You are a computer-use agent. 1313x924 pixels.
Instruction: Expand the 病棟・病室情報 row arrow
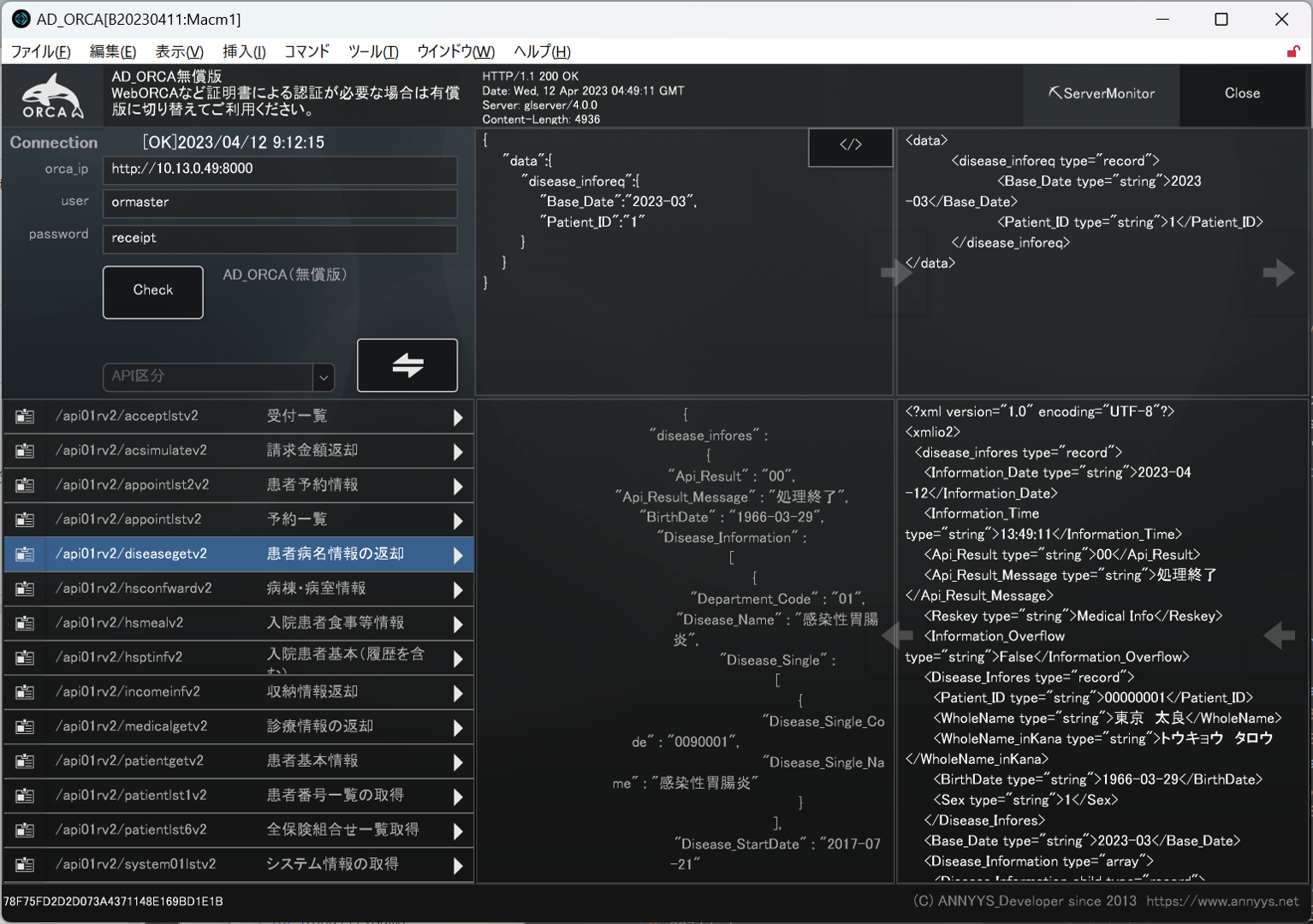(x=458, y=589)
